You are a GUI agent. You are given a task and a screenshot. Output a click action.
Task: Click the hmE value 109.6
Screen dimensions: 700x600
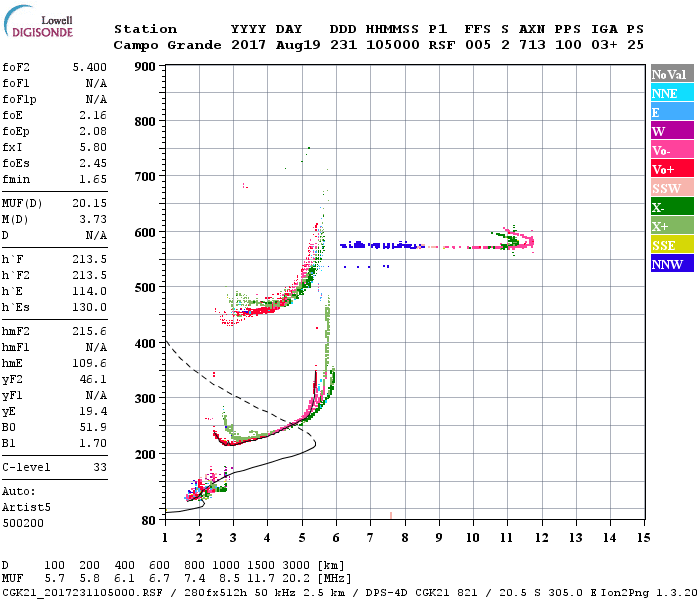[90, 363]
